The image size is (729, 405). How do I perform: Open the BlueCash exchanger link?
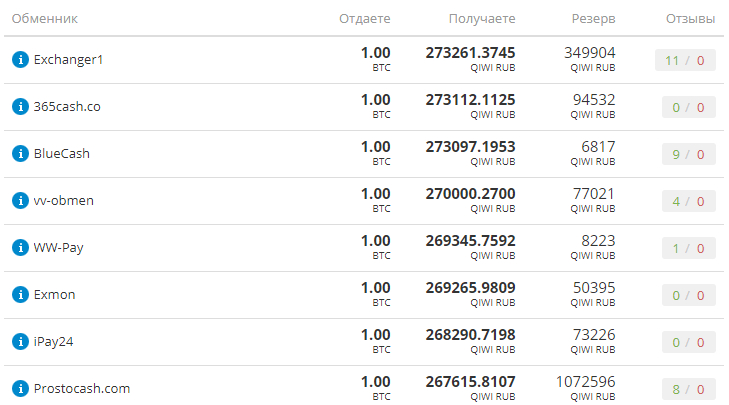coord(61,153)
